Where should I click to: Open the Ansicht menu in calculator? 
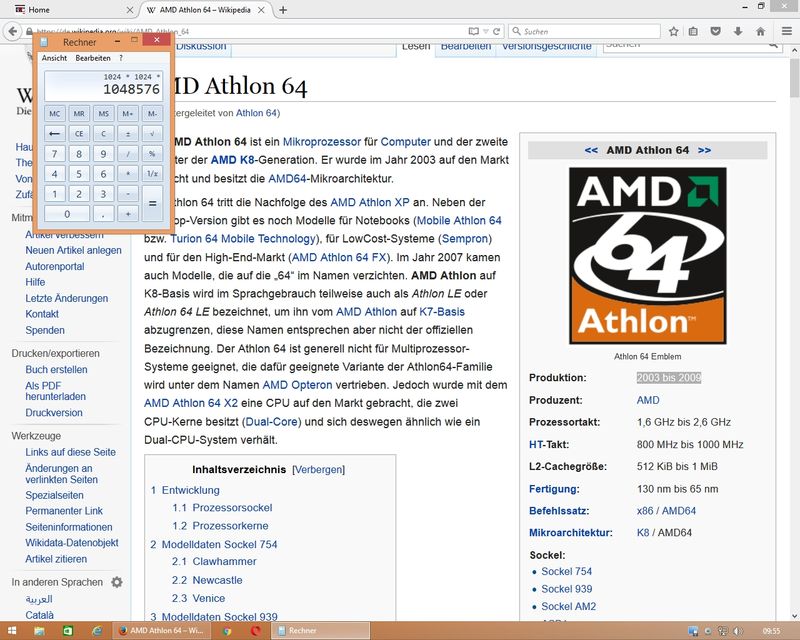coord(54,58)
